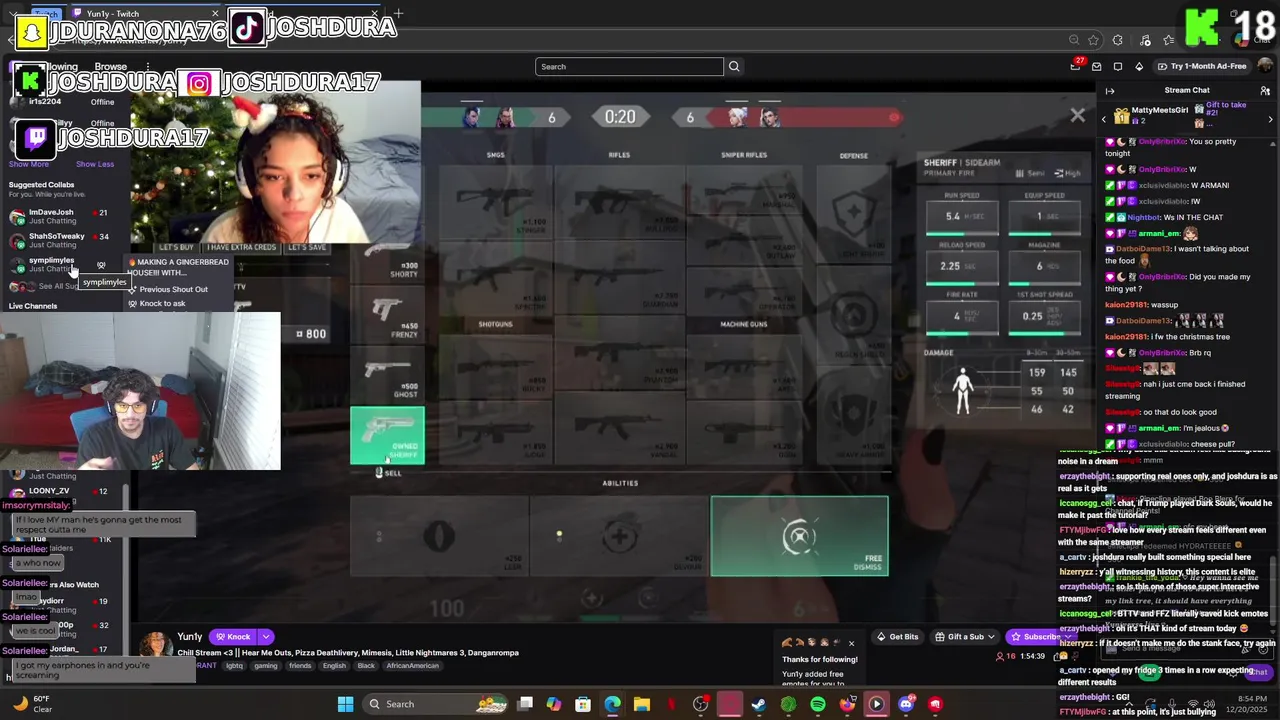The width and height of the screenshot is (1280, 720).
Task: Open Yun1y's streamer avatar below the video
Action: (155, 645)
